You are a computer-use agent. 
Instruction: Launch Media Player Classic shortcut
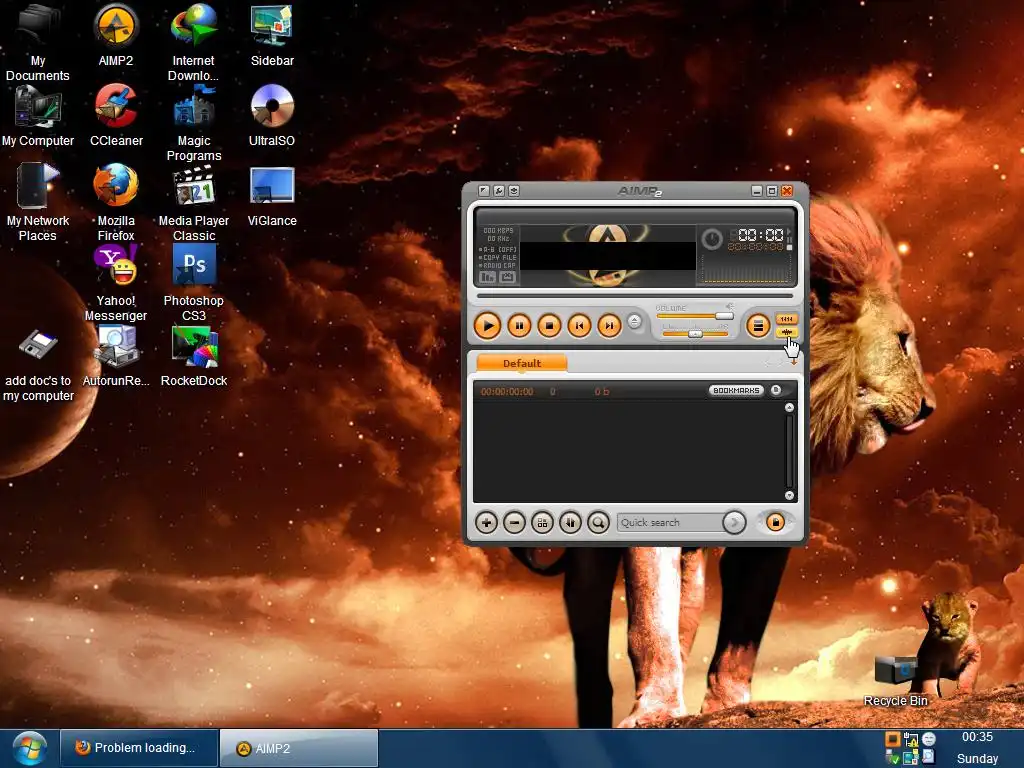click(194, 202)
